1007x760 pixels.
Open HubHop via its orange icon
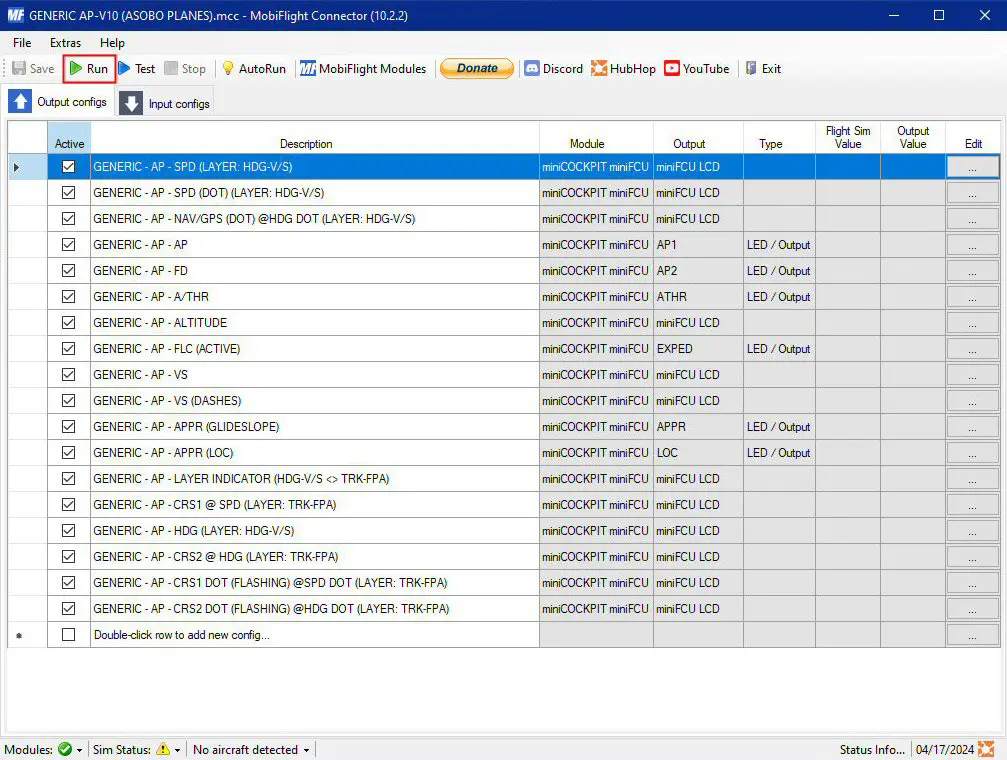[599, 68]
